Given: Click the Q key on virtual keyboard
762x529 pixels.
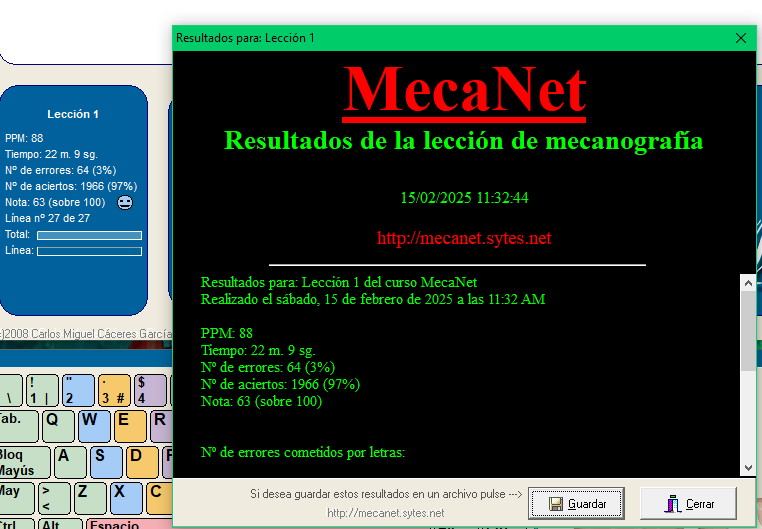Looking at the screenshot, I should (x=58, y=426).
